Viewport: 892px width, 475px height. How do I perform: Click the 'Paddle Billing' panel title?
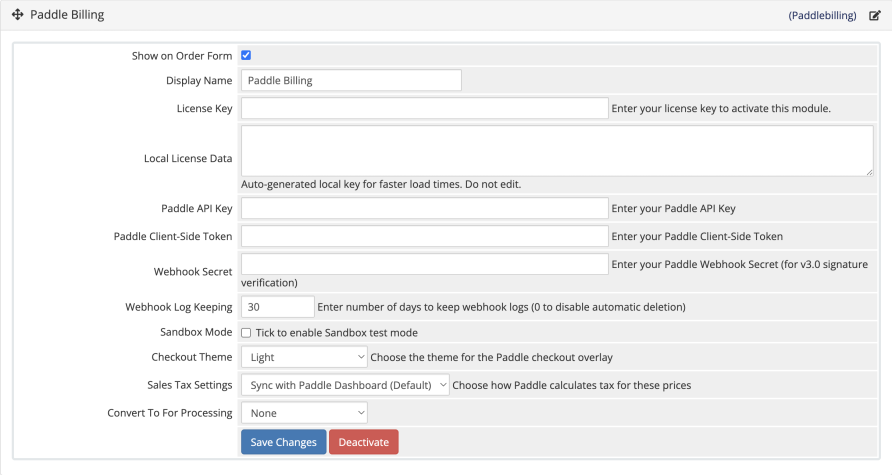[x=67, y=15]
